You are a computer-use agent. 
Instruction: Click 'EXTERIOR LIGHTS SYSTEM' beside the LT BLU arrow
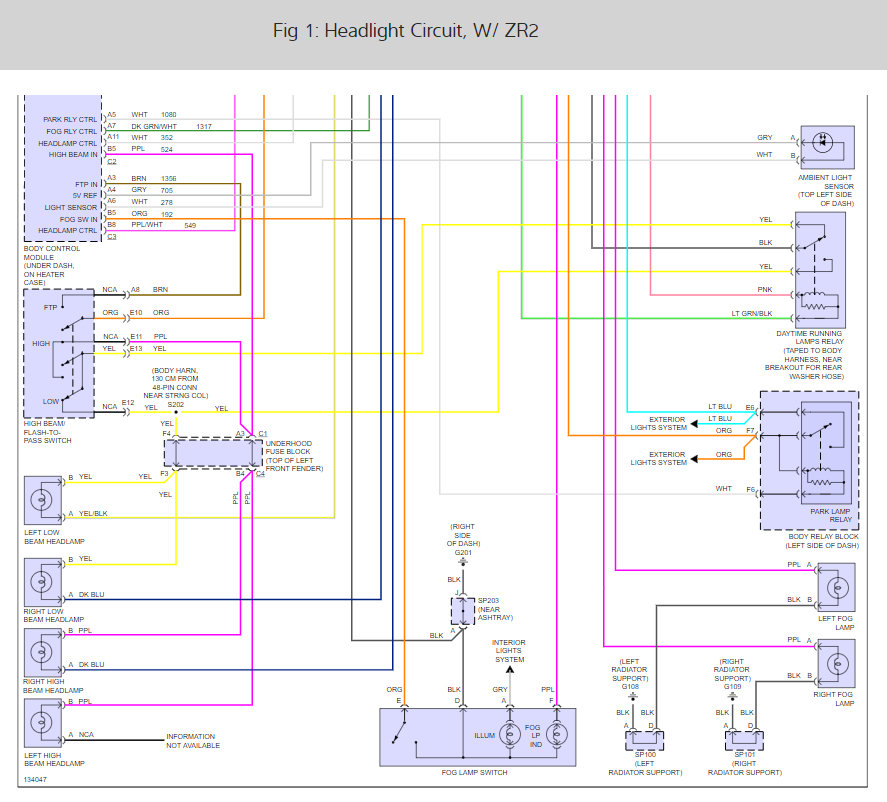pyautogui.click(x=659, y=424)
